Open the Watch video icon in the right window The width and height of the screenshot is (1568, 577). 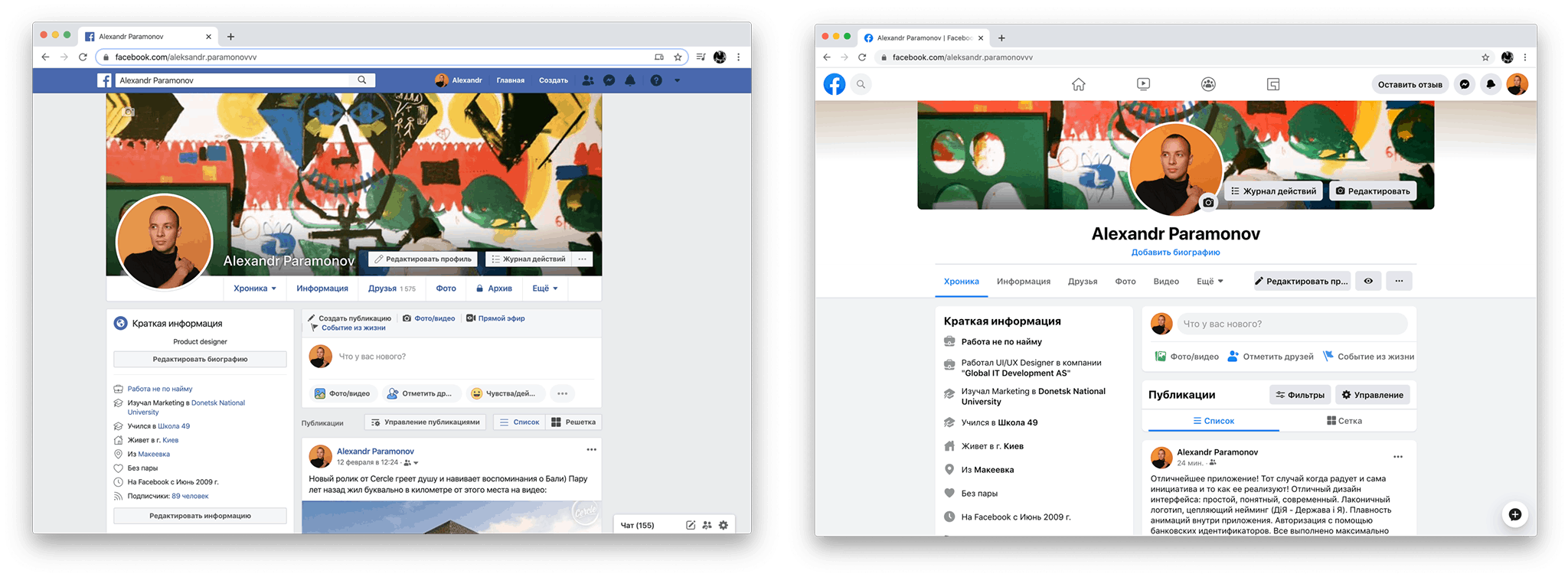pyautogui.click(x=1143, y=84)
